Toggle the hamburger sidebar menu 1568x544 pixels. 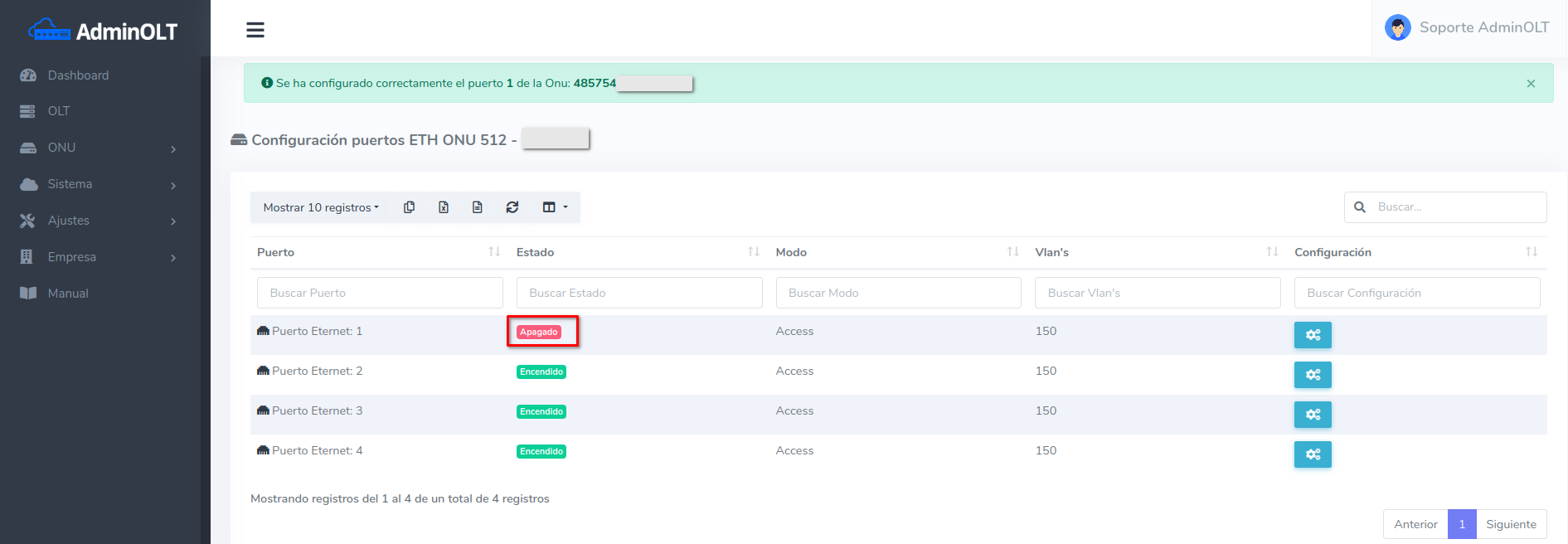255,30
